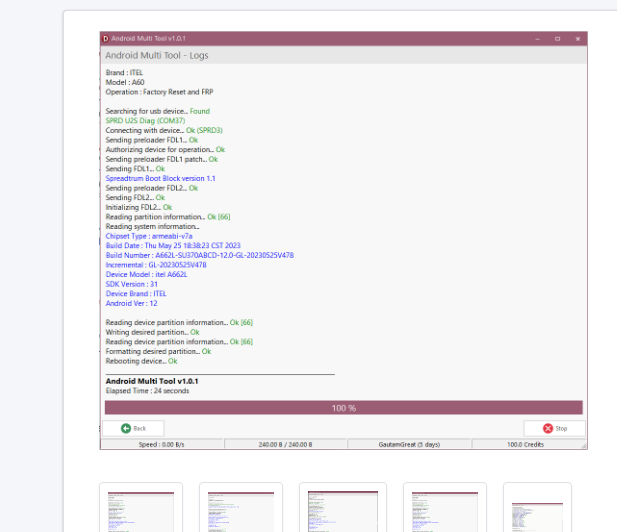The width and height of the screenshot is (617, 532).
Task: Click 'Formatting desired partition.. Ok' log line
Action: 159,351
